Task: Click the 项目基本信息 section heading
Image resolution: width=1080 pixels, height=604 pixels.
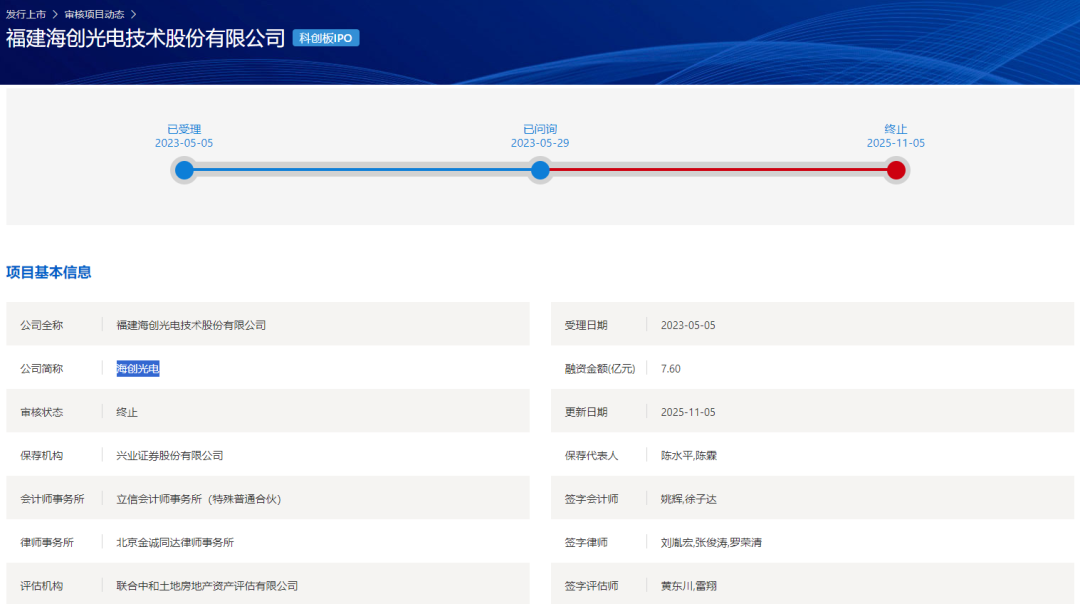Action: [49, 272]
